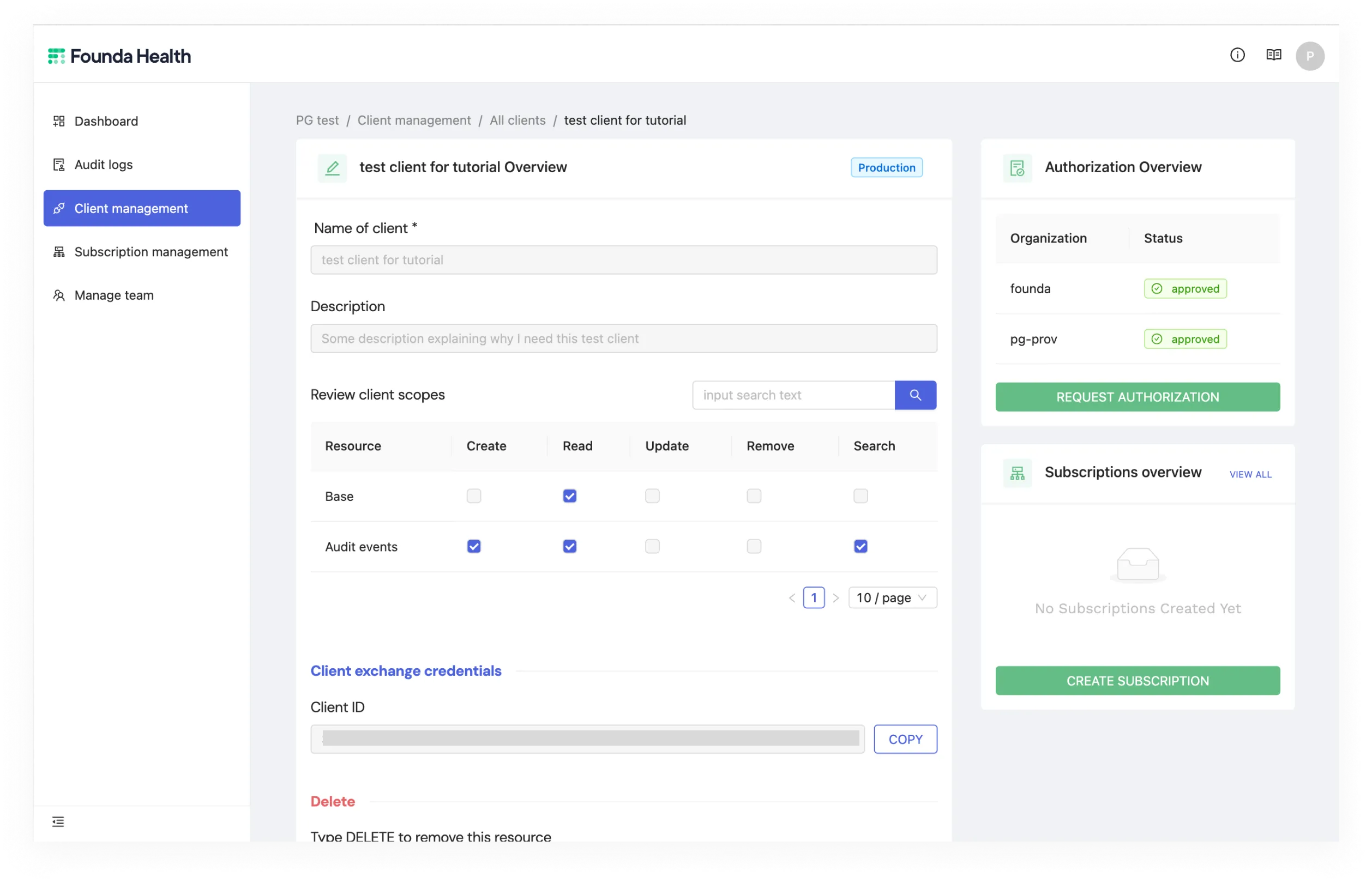Toggle Base Update checkbox

652,496
